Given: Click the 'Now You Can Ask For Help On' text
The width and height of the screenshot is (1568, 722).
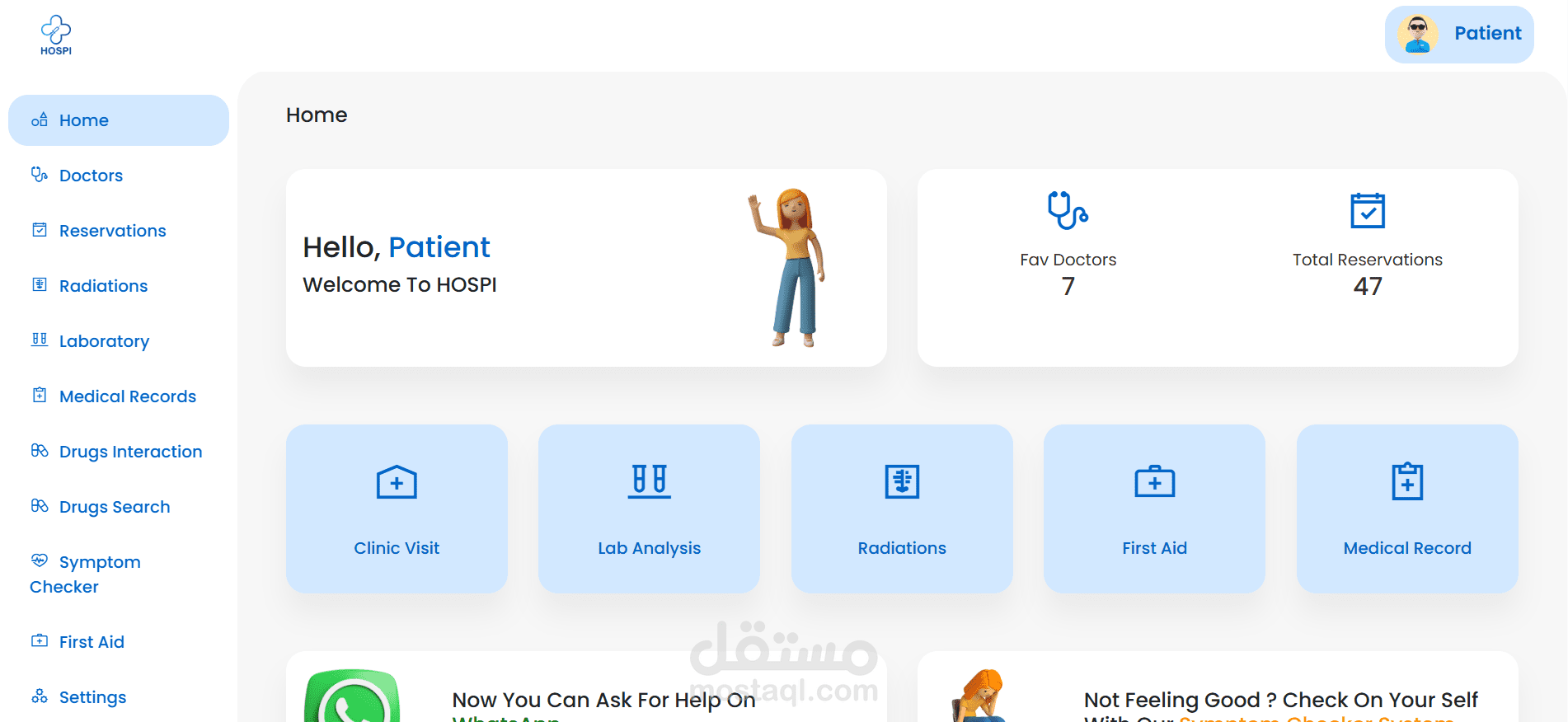Looking at the screenshot, I should coord(604,700).
